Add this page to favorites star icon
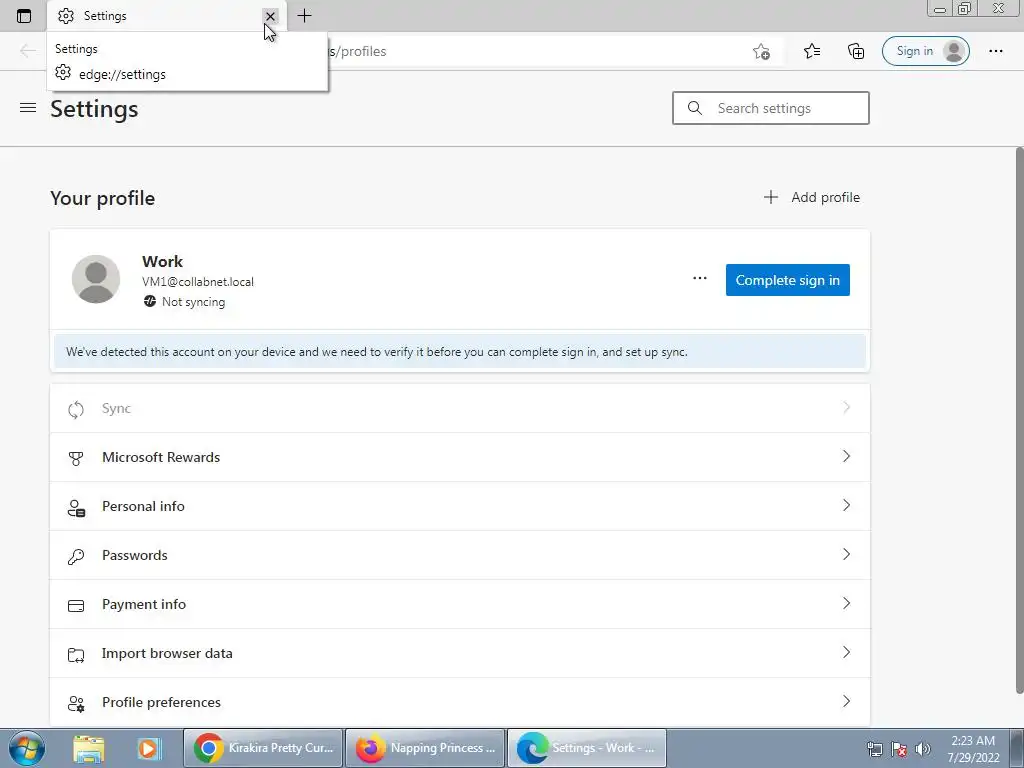Screen dimensions: 1024x768 pos(761,51)
